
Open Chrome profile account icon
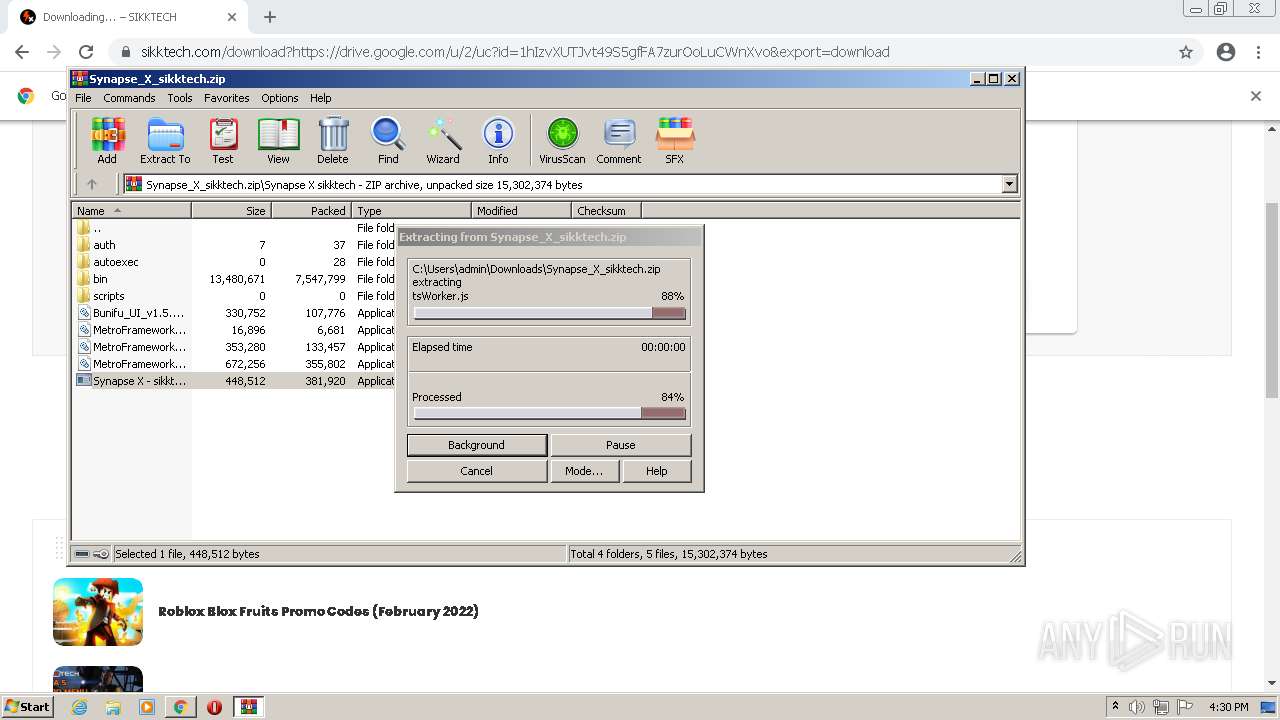(x=1225, y=52)
